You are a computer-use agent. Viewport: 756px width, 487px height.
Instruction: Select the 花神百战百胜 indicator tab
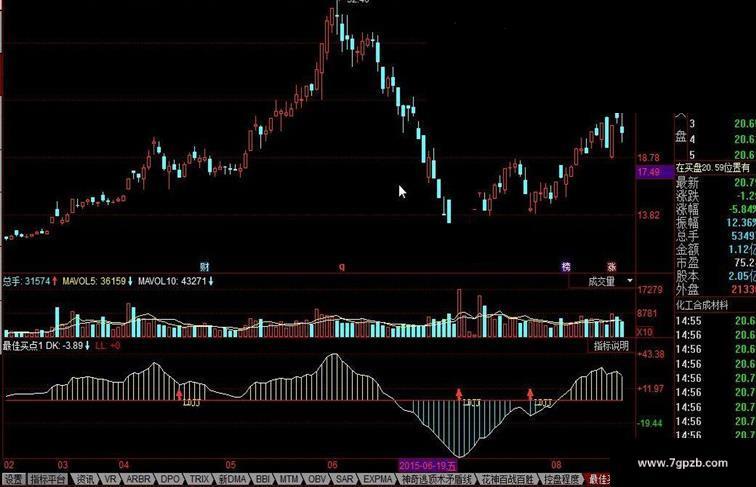(x=508, y=479)
